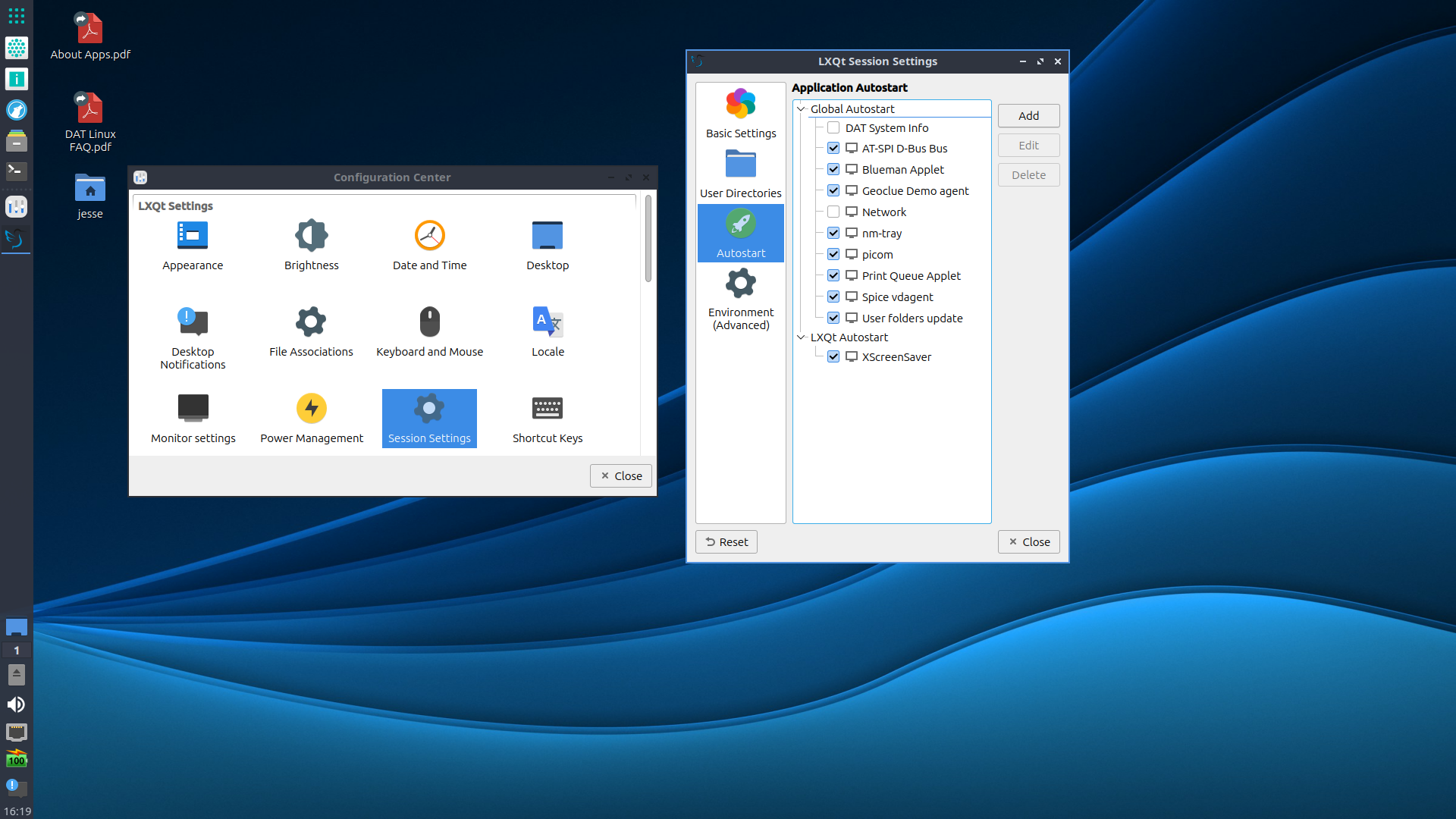Image resolution: width=1456 pixels, height=819 pixels.
Task: Disable XScreenSaver autostart
Action: pos(833,356)
